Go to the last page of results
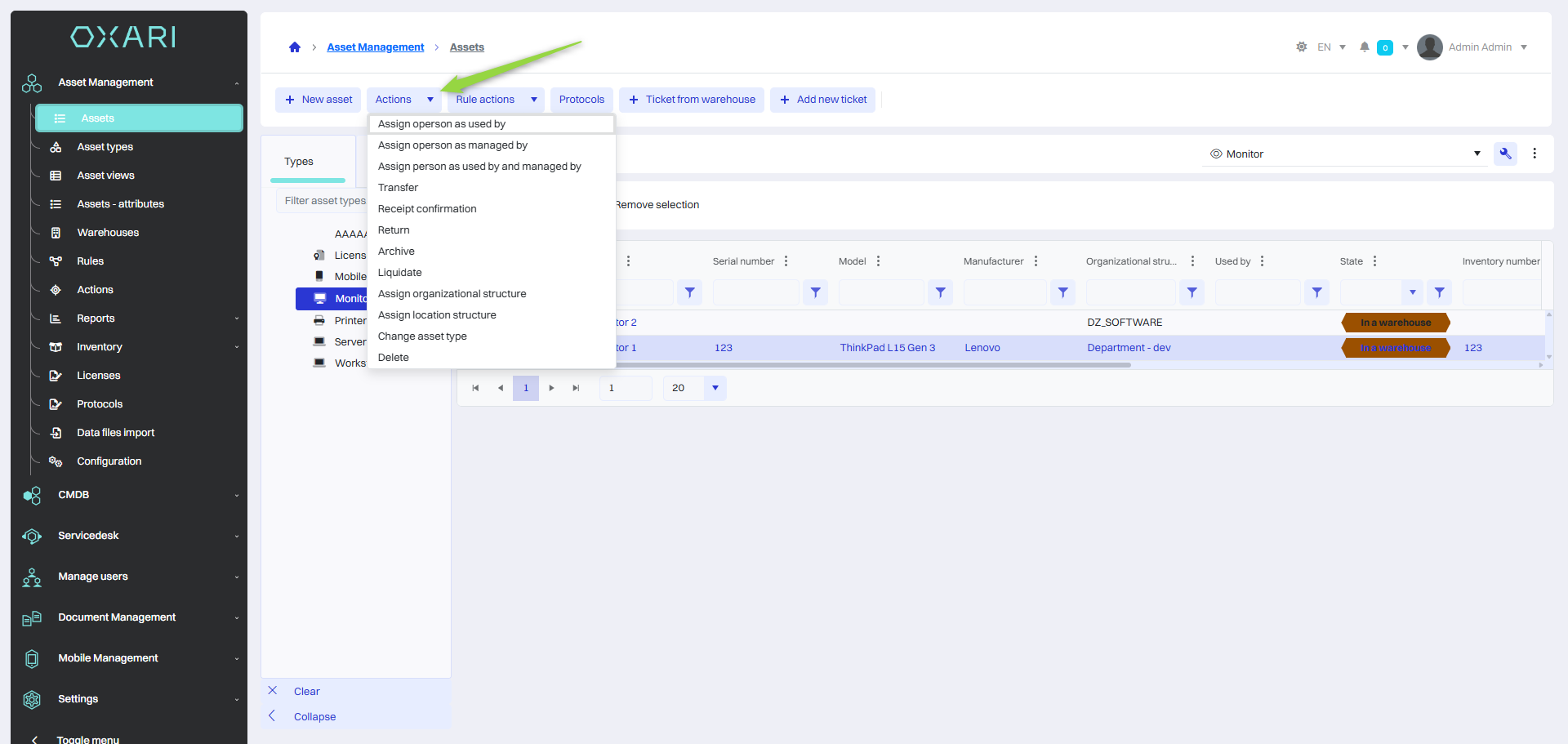The height and width of the screenshot is (744, 1568). [576, 388]
